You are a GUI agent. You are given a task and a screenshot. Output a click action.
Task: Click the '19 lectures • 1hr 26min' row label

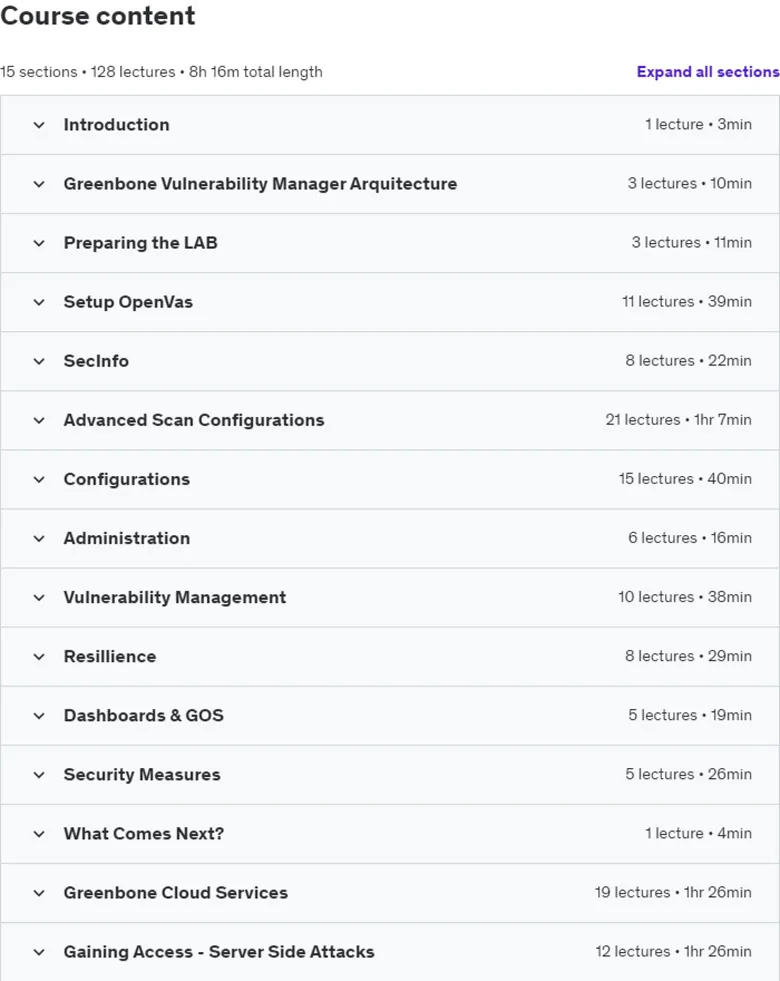pos(673,892)
